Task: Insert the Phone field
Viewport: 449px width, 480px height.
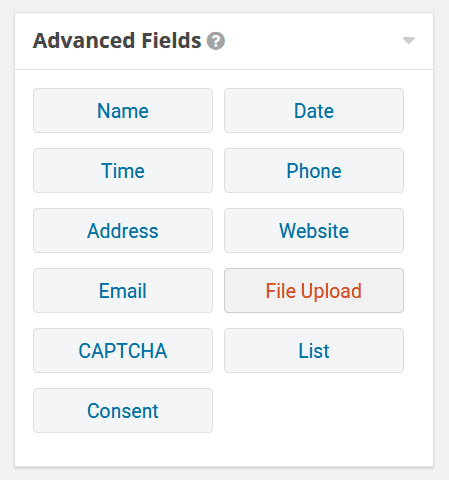Action: 314,171
